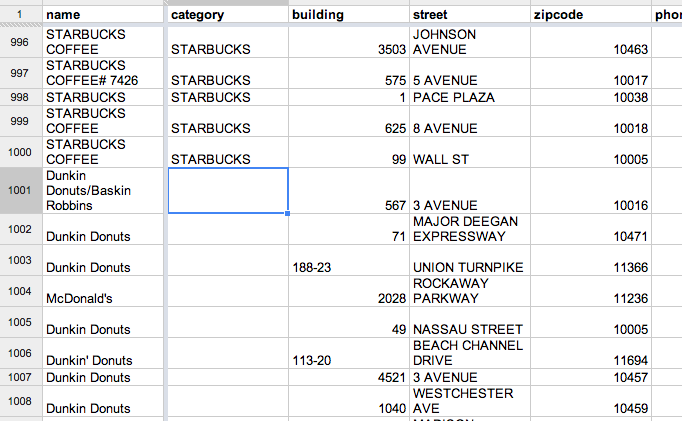
Task: Select row header 1000
Action: (21, 152)
